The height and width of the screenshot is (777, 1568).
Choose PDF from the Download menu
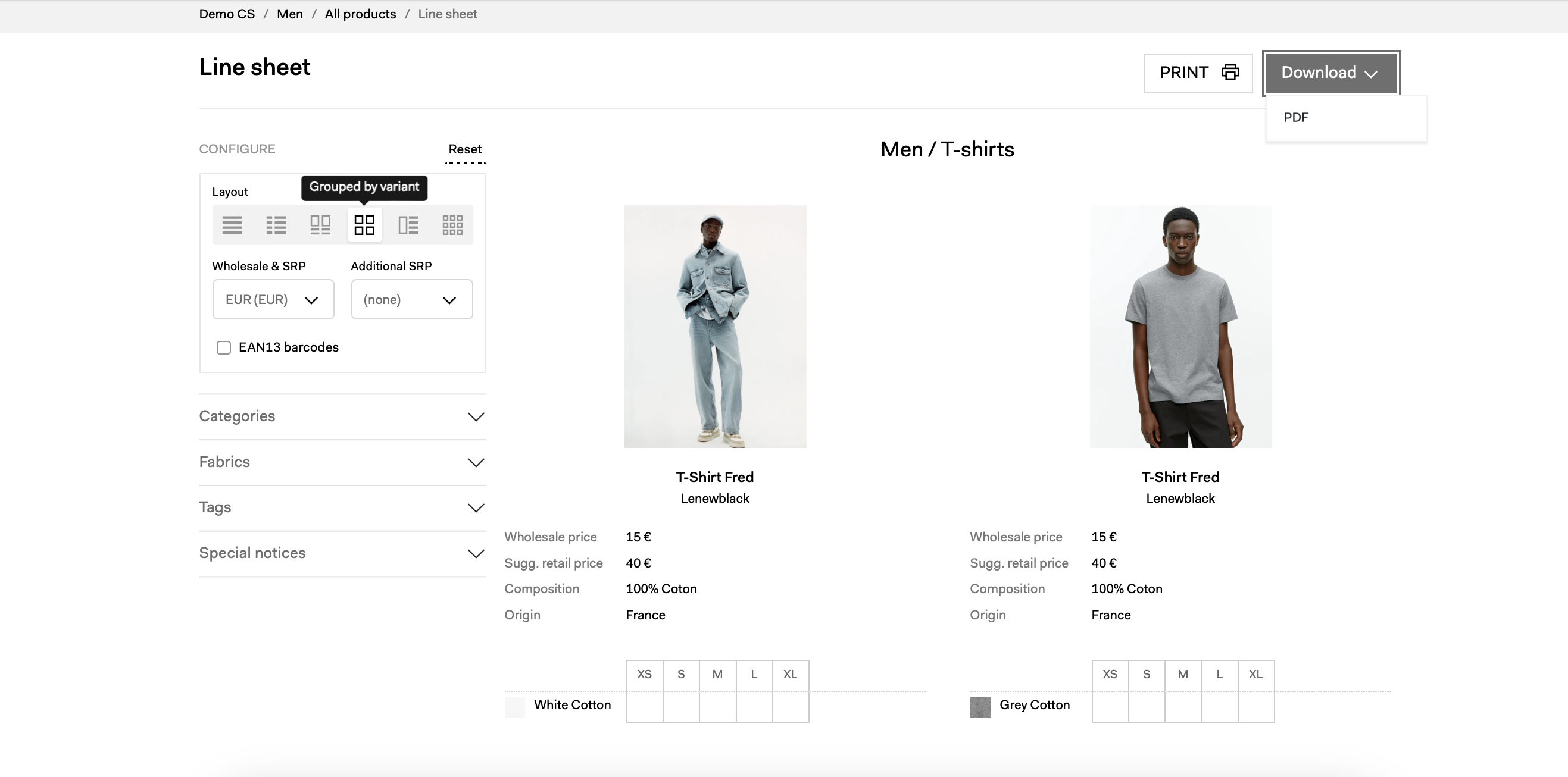[x=1297, y=117]
